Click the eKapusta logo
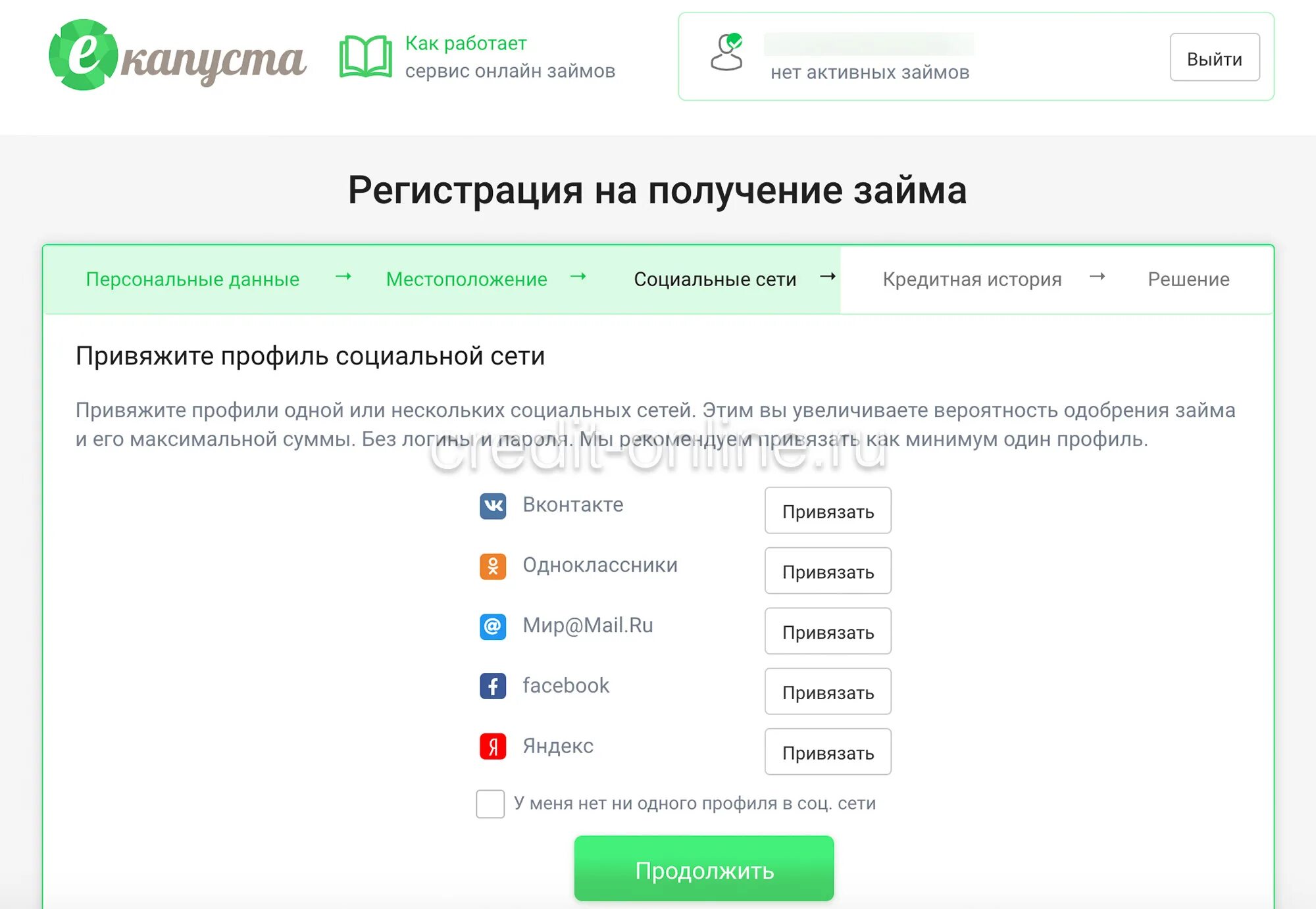 tap(178, 55)
